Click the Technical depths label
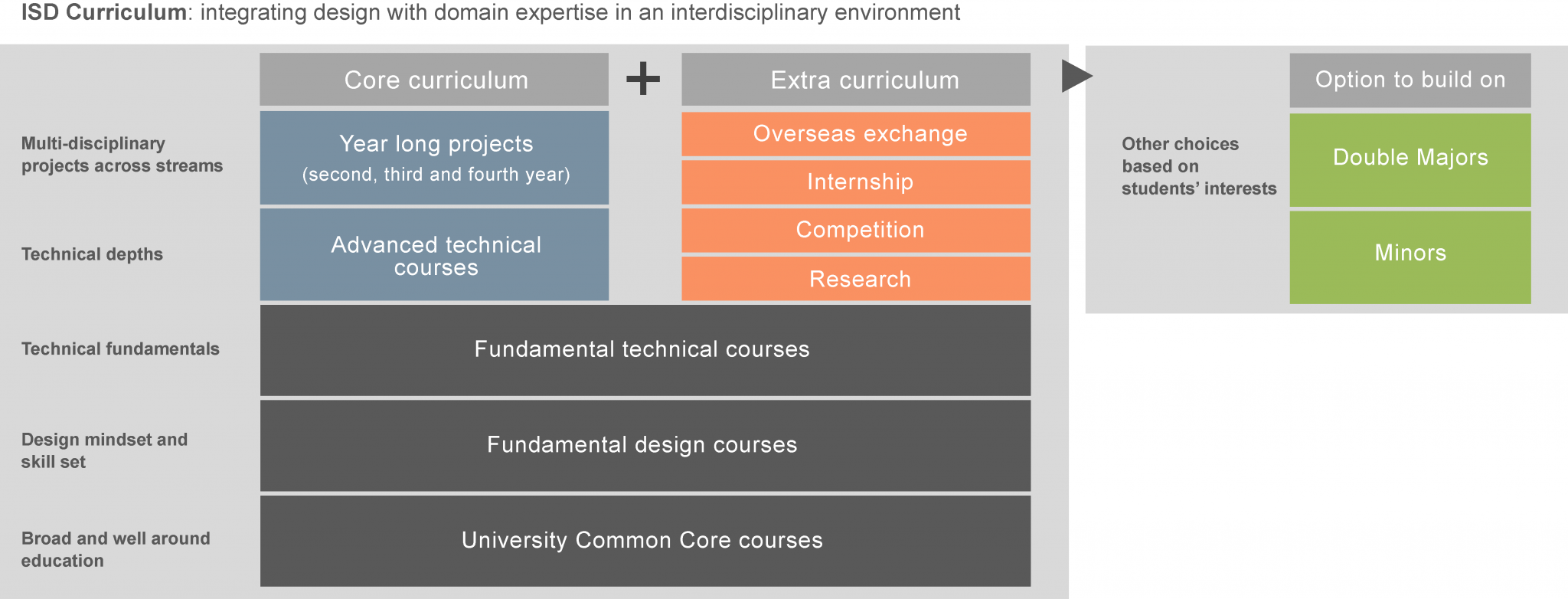 point(92,254)
